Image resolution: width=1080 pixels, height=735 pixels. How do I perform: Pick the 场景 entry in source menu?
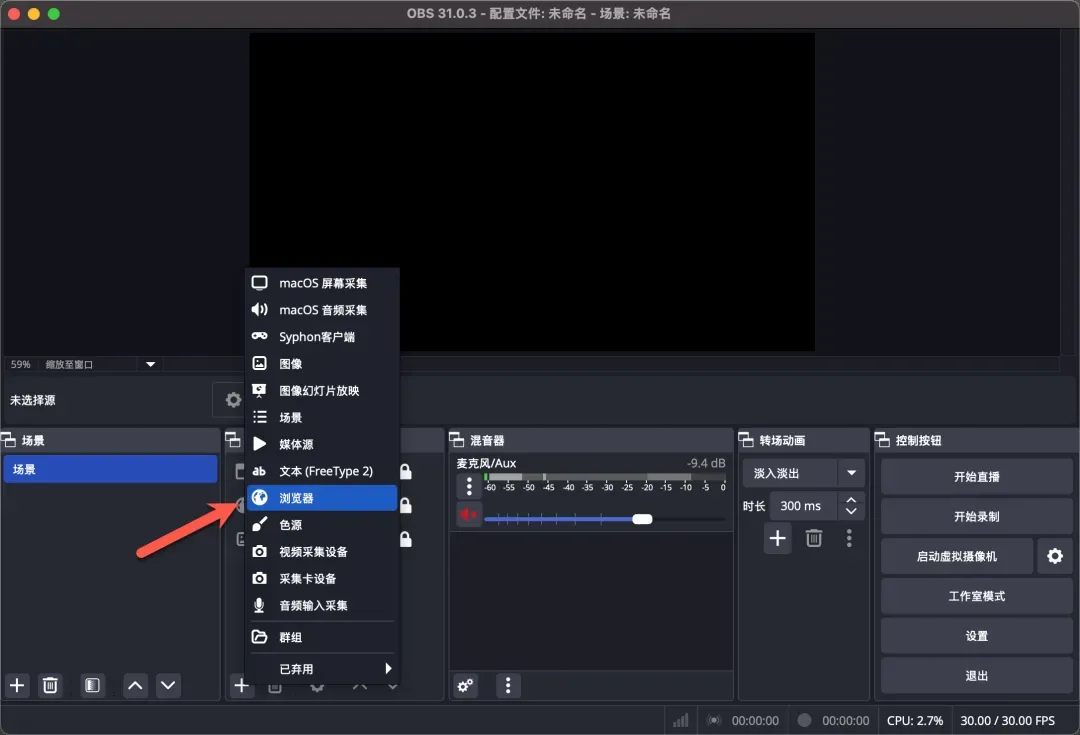point(322,417)
